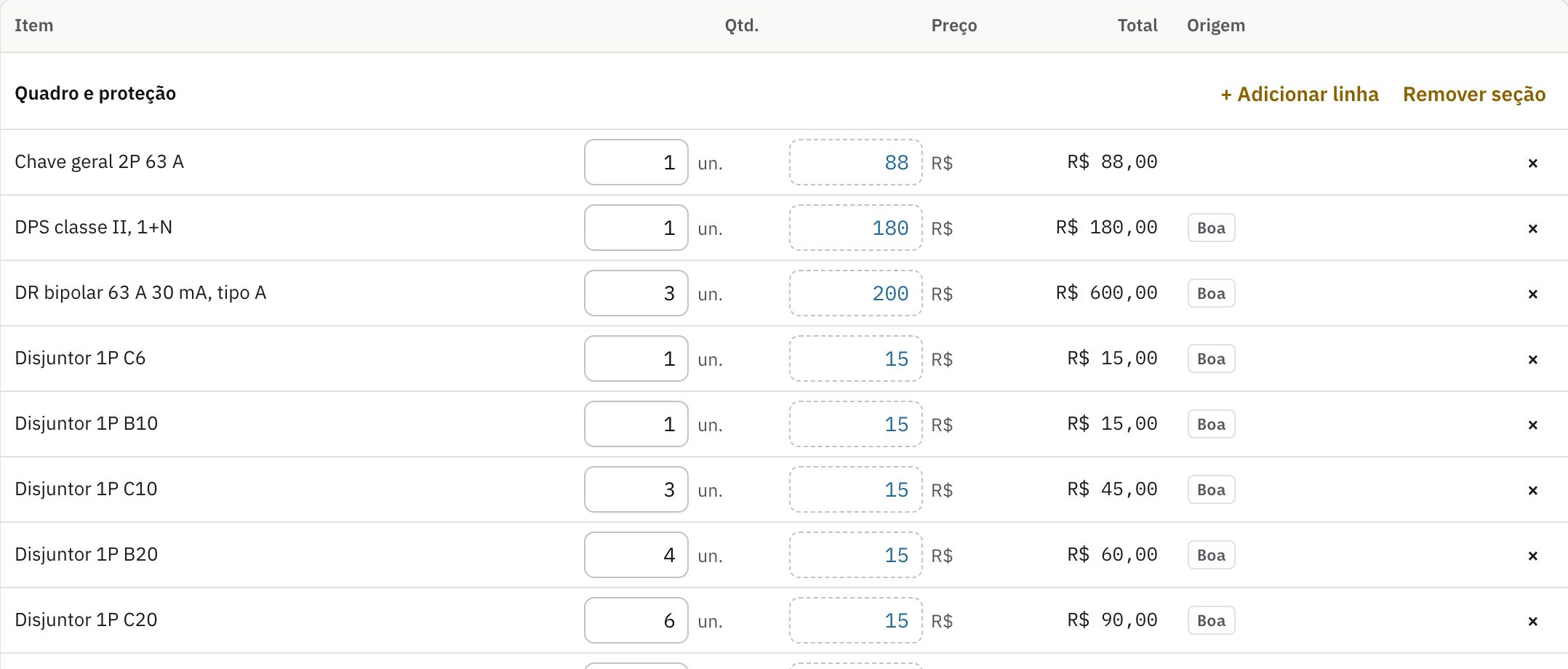
Task: Click the Boa badge for Disjuntor 1P C20
Action: [1212, 620]
